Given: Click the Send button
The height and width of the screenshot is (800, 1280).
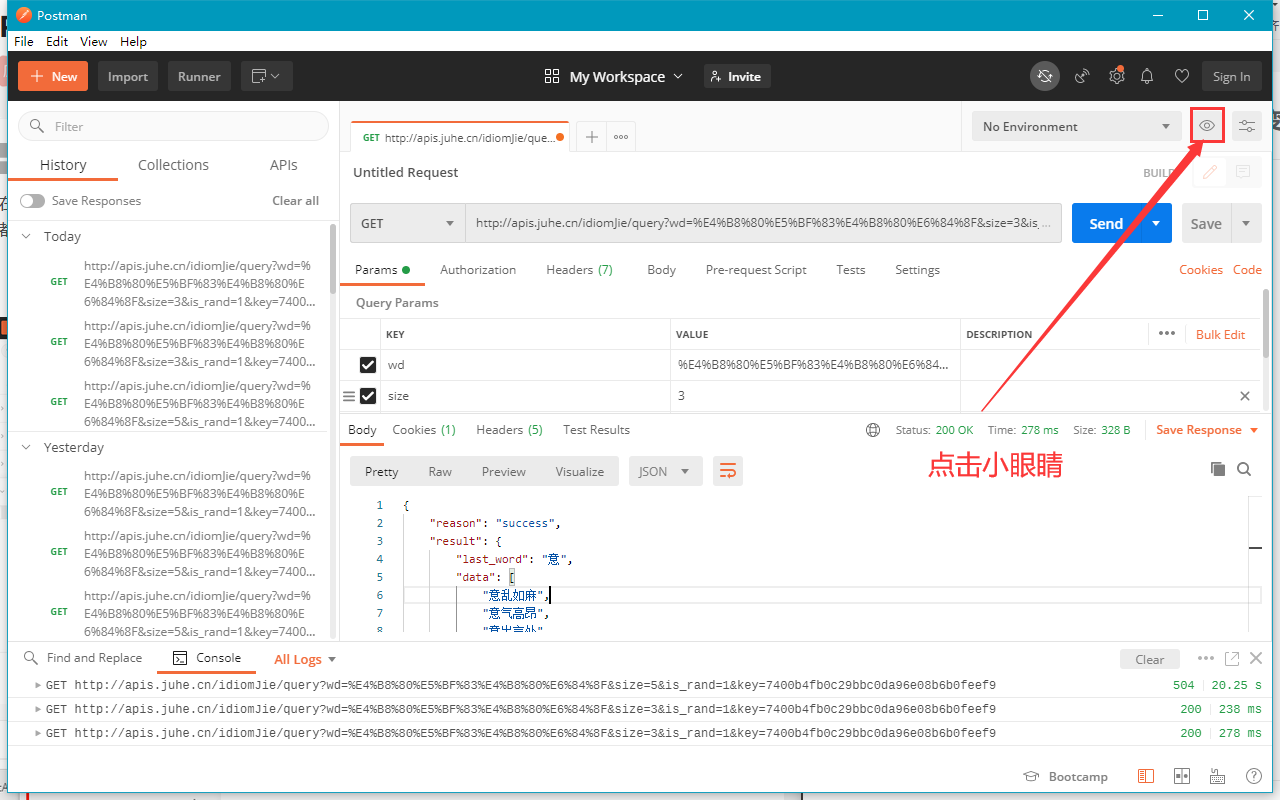Looking at the screenshot, I should click(x=1107, y=223).
